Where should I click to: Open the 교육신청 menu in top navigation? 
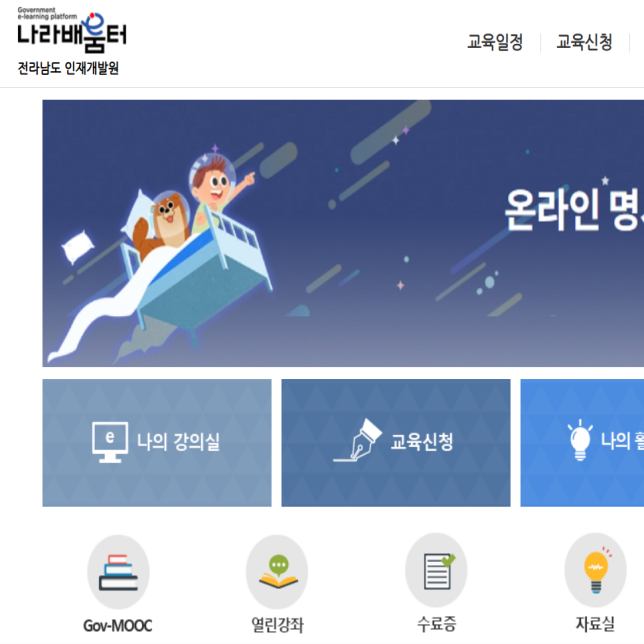(584, 42)
